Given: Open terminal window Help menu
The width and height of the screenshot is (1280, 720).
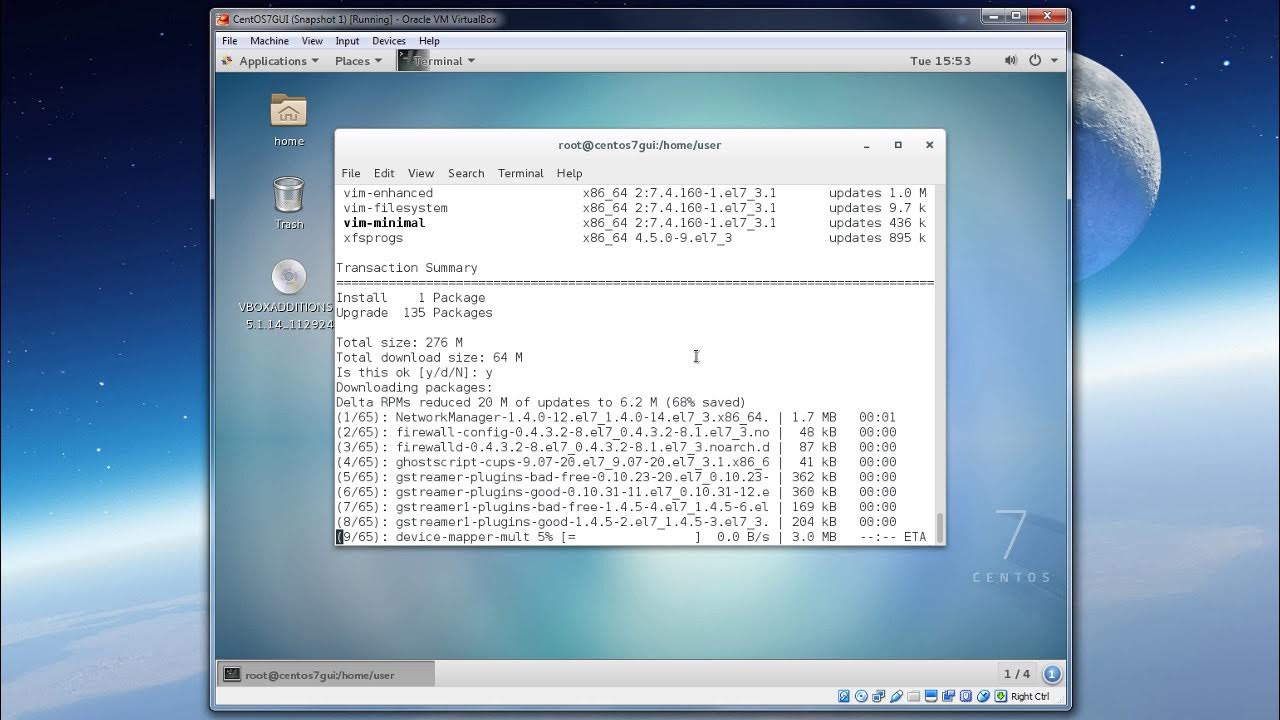Looking at the screenshot, I should click(x=569, y=173).
